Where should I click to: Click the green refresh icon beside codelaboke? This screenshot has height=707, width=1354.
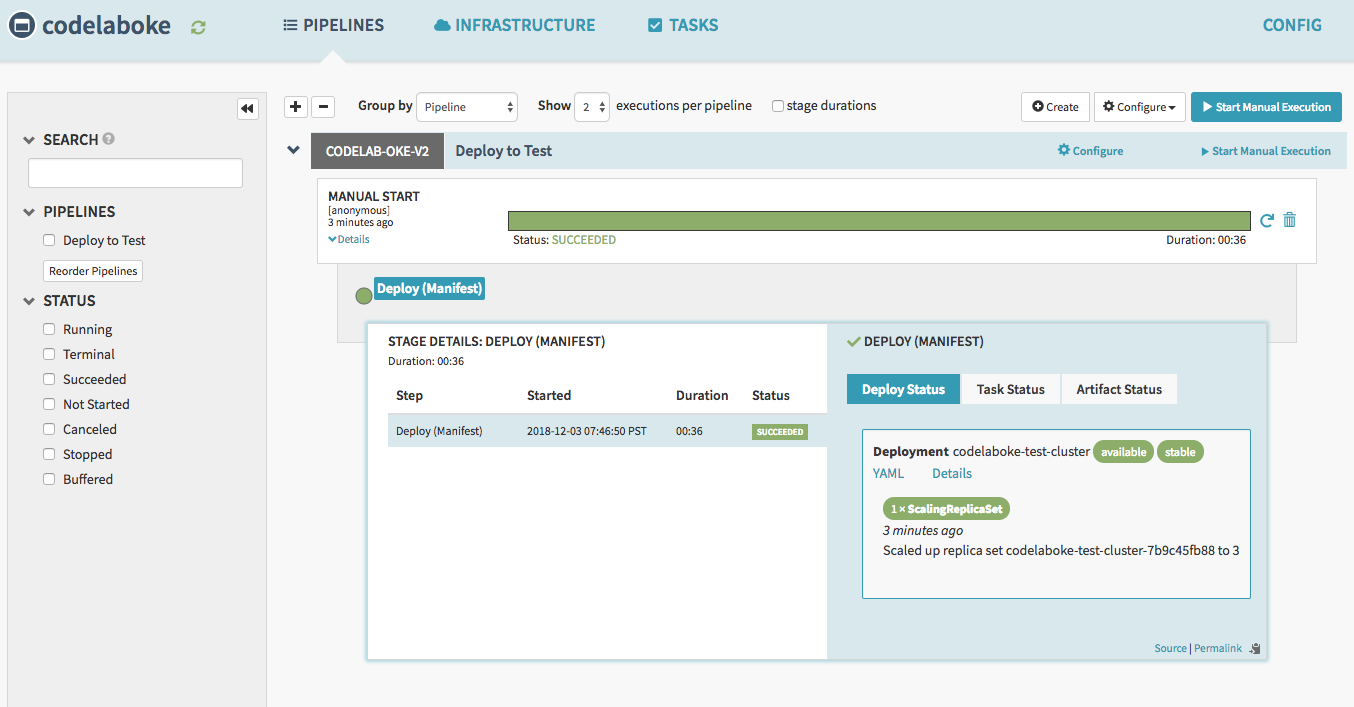point(198,27)
